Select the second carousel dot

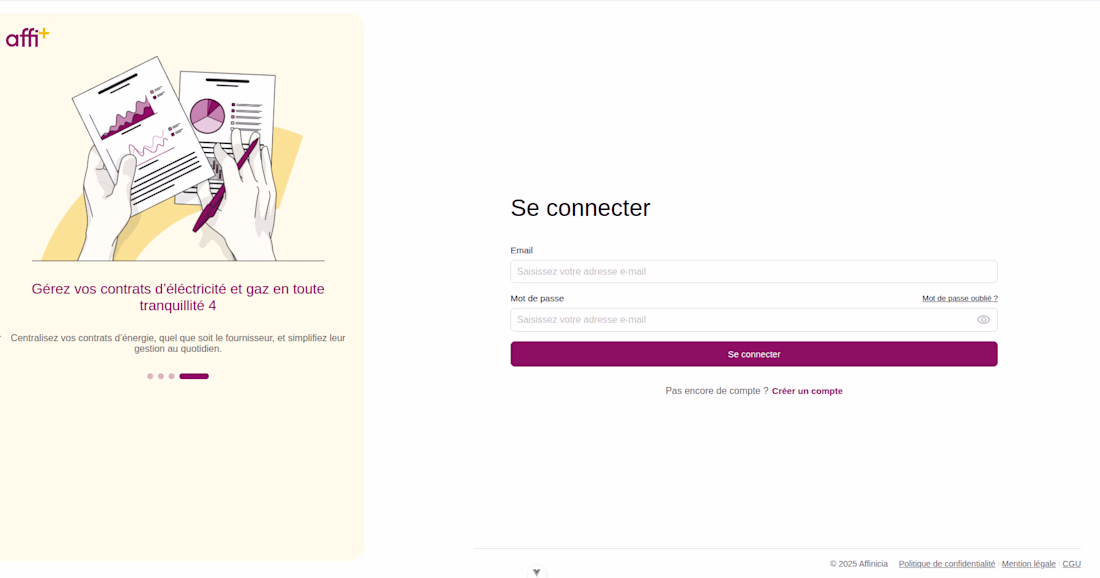point(161,377)
